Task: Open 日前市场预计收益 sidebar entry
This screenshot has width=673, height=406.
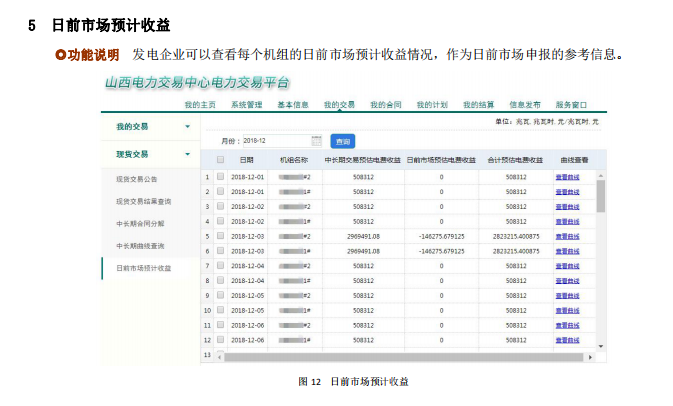Action: (x=143, y=268)
